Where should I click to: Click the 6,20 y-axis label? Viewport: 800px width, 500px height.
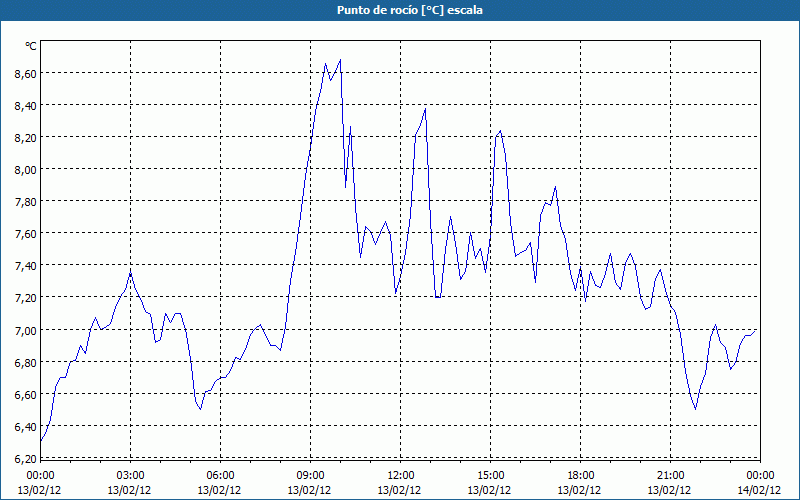[26, 459]
